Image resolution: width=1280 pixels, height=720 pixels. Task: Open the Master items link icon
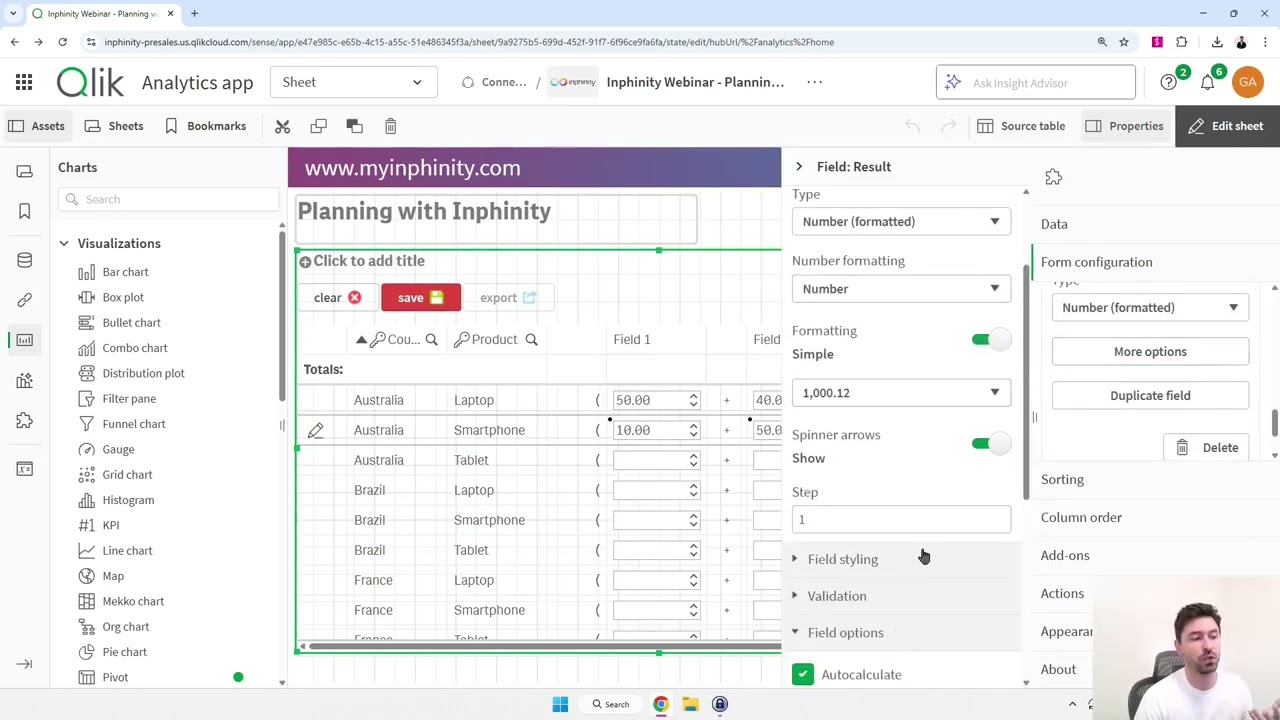[x=25, y=300]
